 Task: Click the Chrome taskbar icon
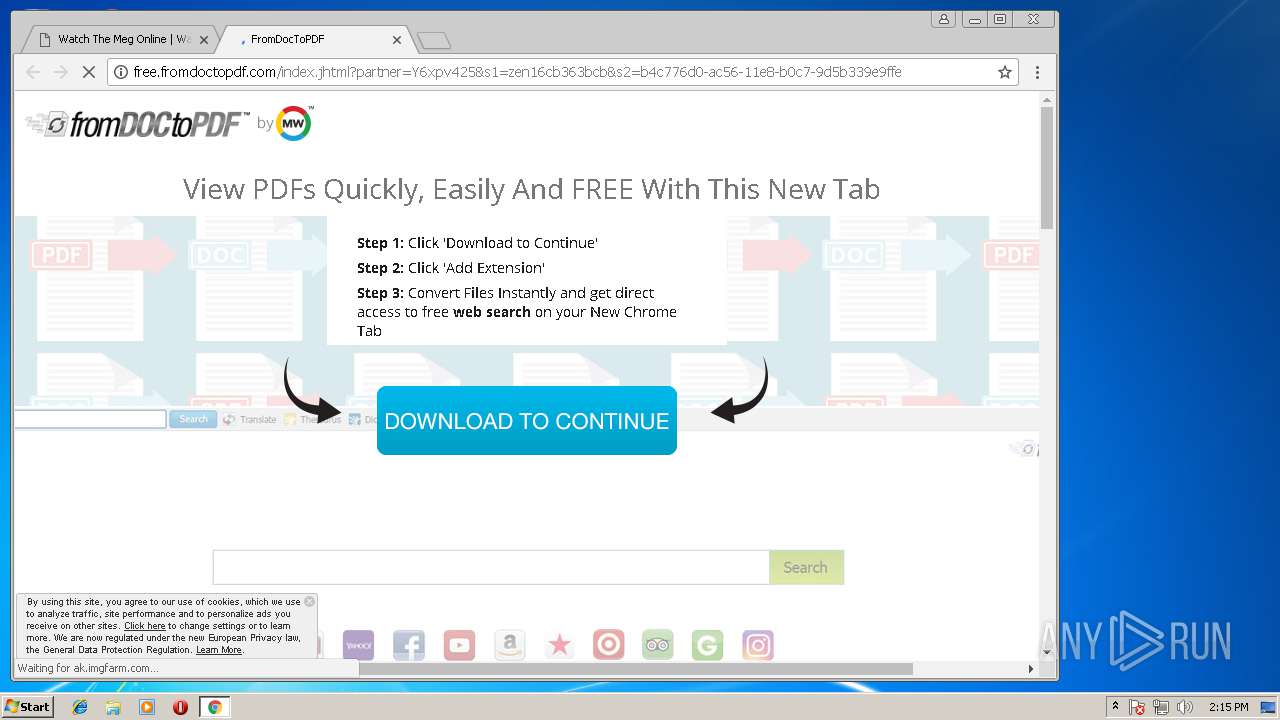click(214, 707)
